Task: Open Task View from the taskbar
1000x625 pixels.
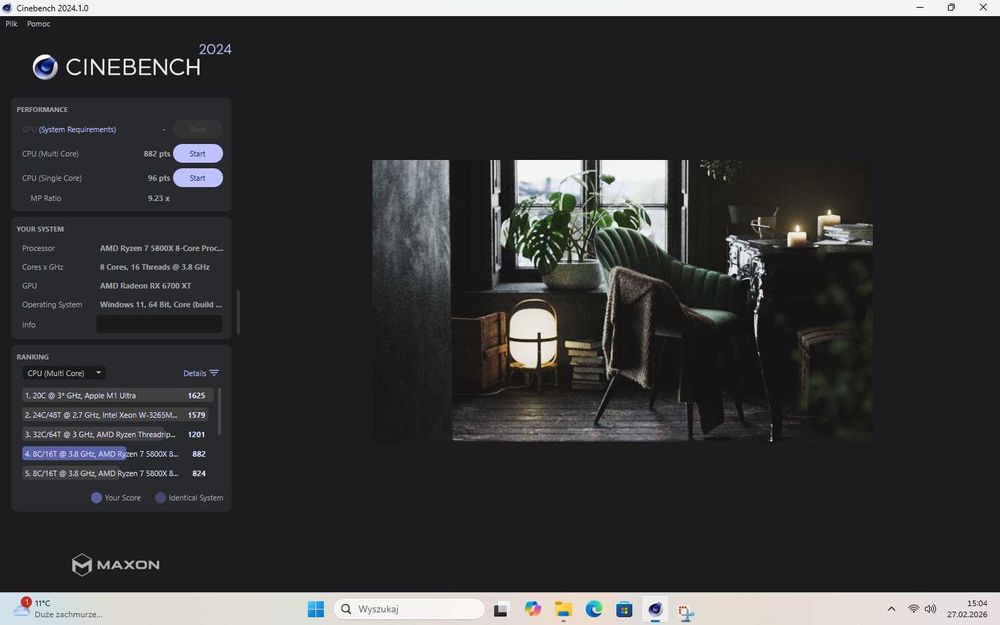Action: [x=501, y=609]
